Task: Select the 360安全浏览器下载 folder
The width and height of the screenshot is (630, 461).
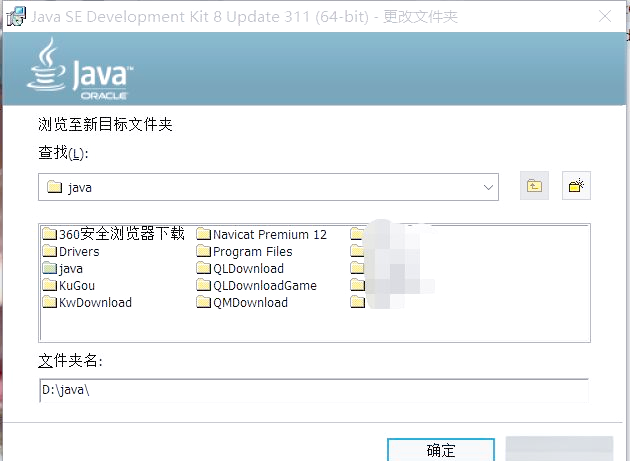Action: coord(113,234)
